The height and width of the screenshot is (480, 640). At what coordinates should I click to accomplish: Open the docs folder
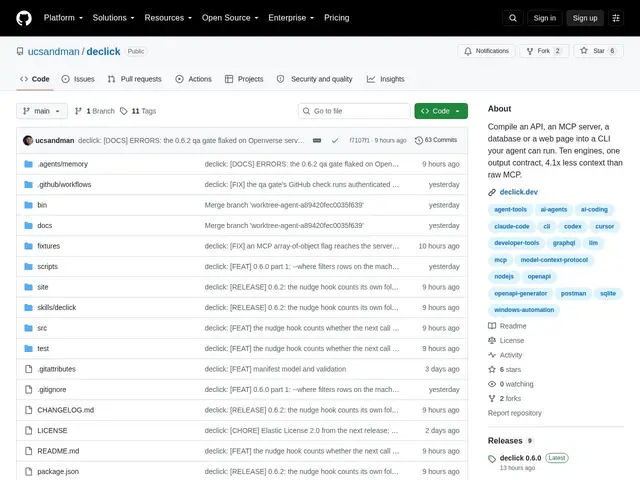point(44,225)
